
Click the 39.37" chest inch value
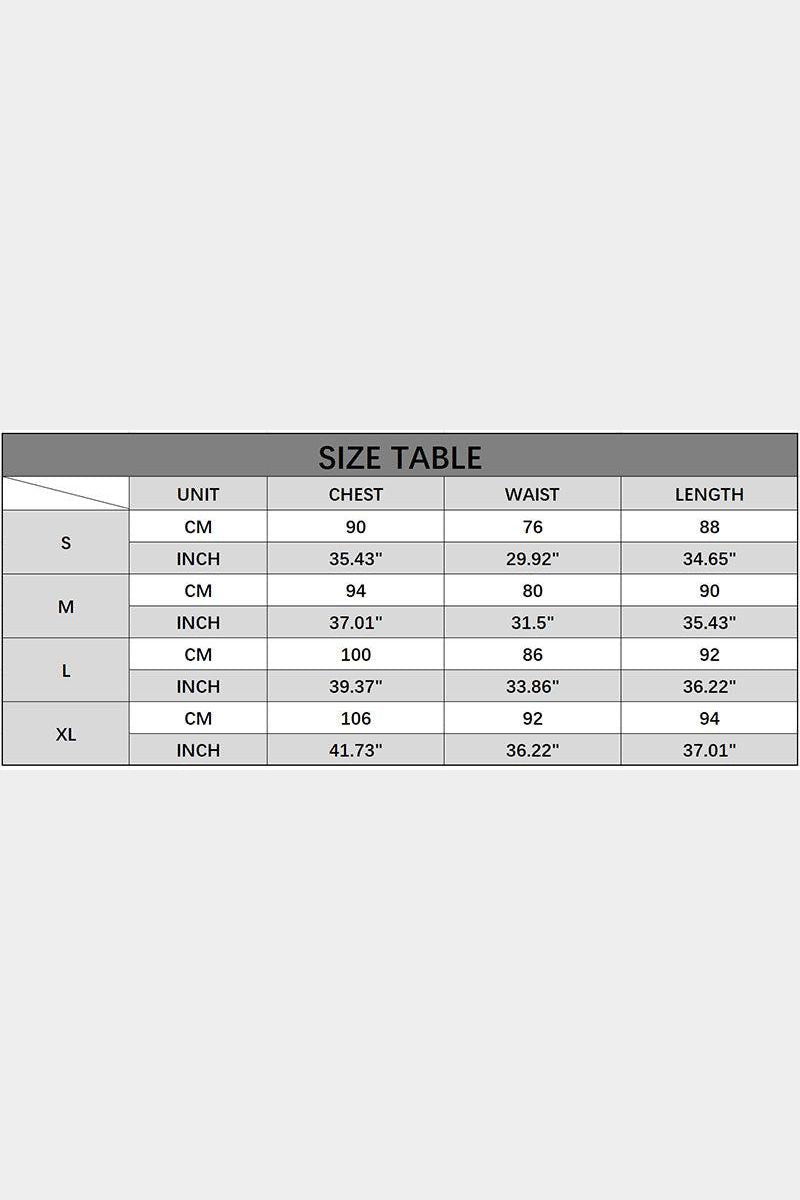[356, 687]
